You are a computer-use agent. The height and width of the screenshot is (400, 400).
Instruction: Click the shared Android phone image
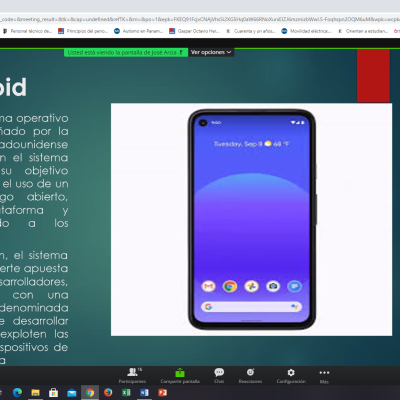252,219
